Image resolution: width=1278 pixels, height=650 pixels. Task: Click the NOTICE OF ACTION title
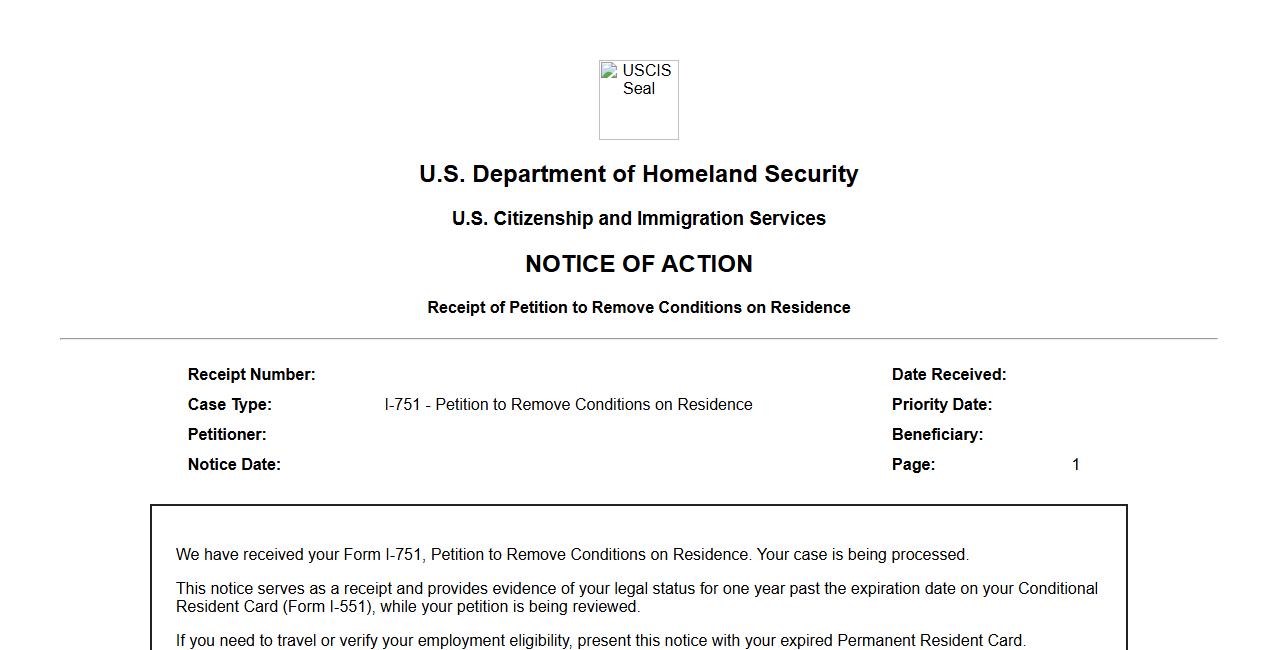(x=638, y=264)
